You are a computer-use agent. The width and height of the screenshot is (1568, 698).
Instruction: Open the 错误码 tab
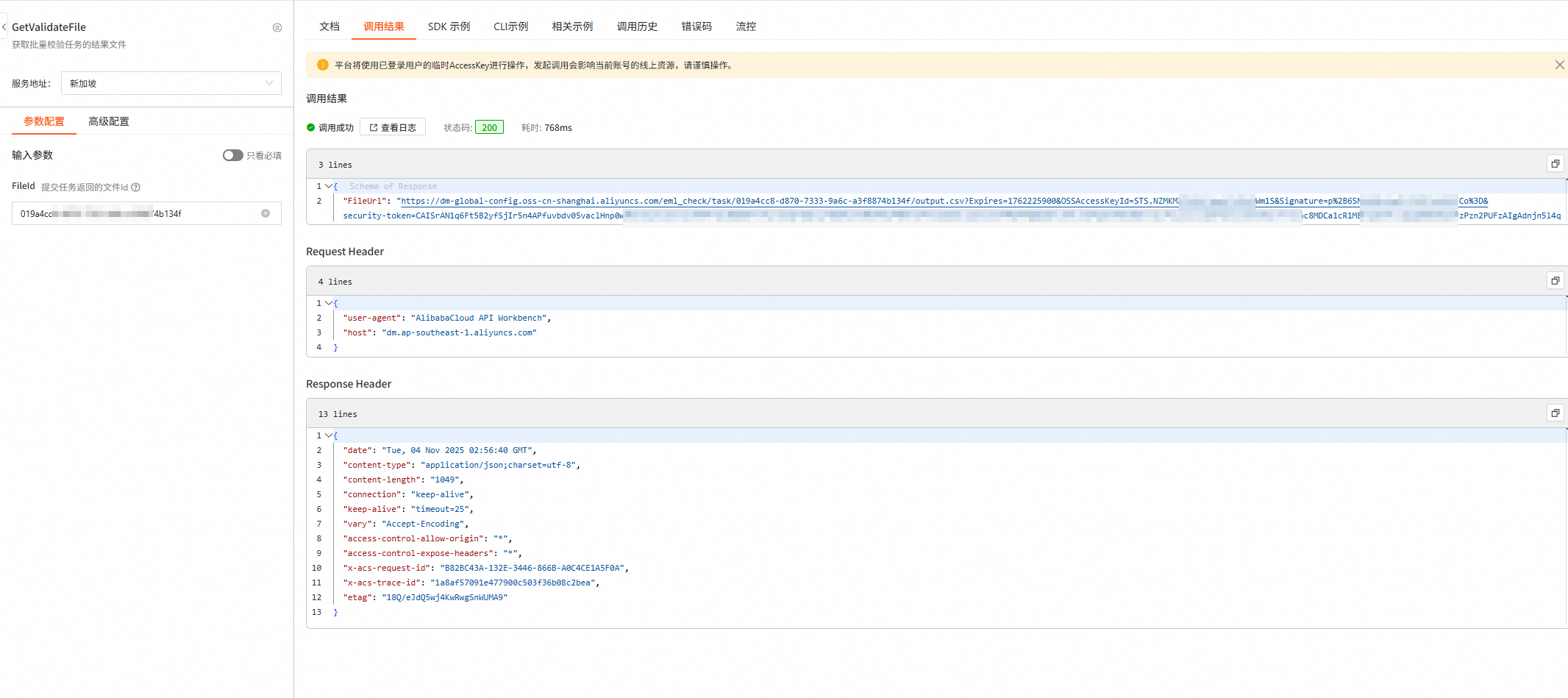[696, 26]
